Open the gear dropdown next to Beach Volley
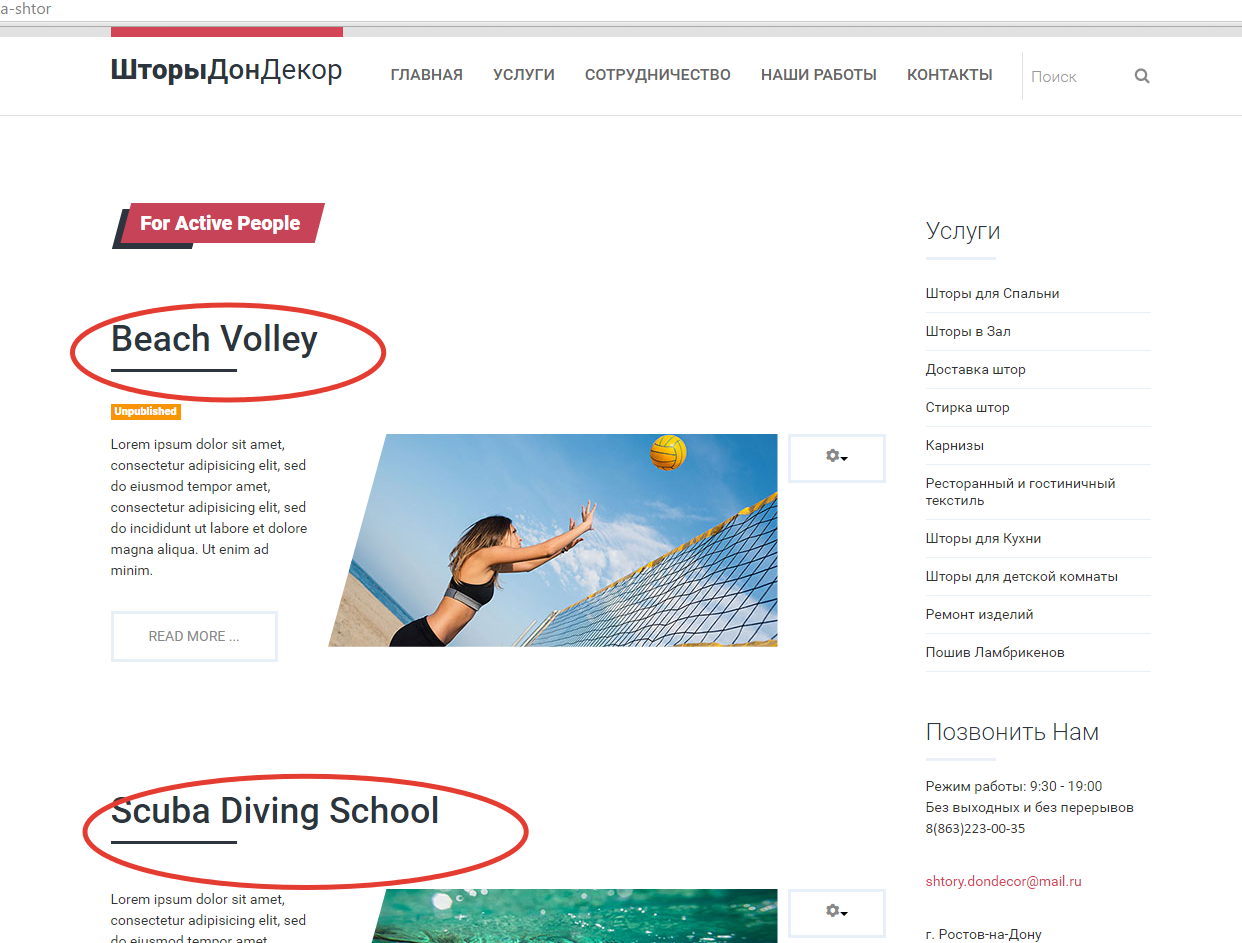Image resolution: width=1242 pixels, height=943 pixels. pyautogui.click(x=837, y=458)
